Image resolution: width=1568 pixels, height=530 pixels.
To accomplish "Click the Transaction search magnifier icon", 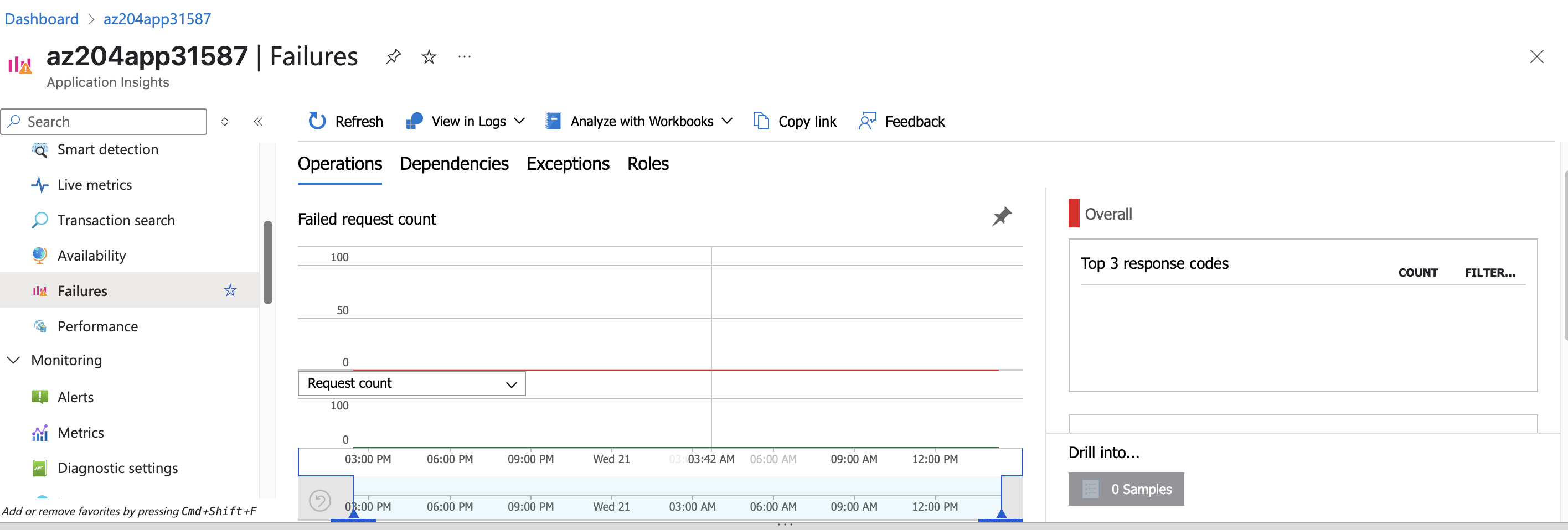I will pyautogui.click(x=39, y=220).
